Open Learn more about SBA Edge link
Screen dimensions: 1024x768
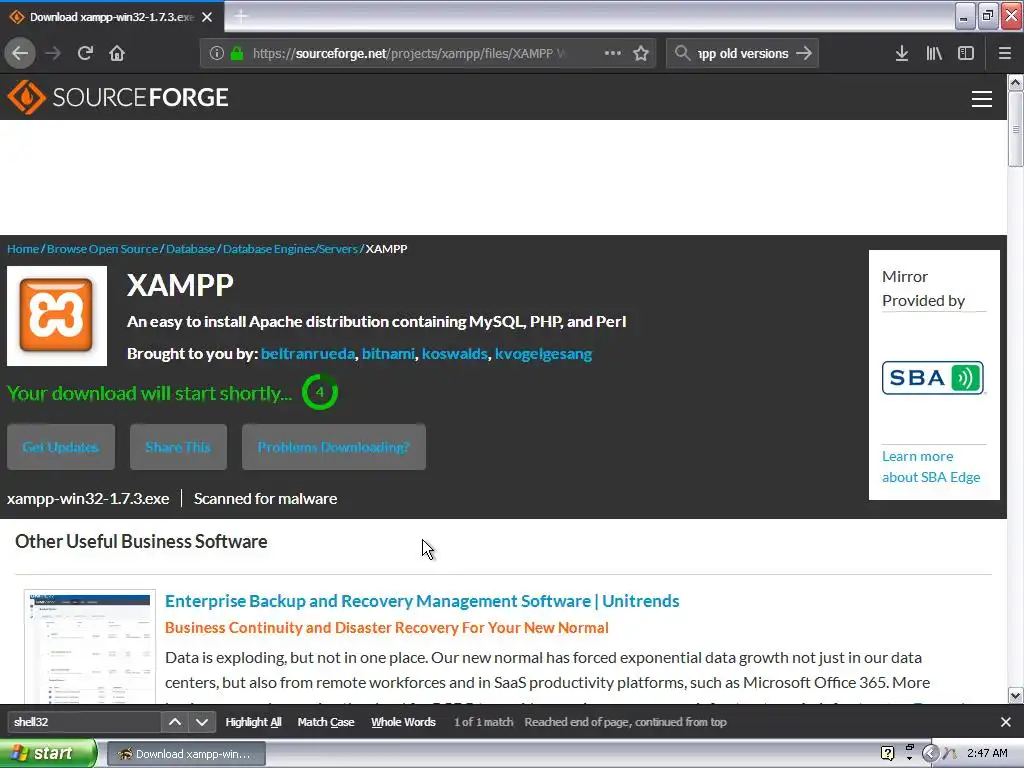[x=931, y=466]
